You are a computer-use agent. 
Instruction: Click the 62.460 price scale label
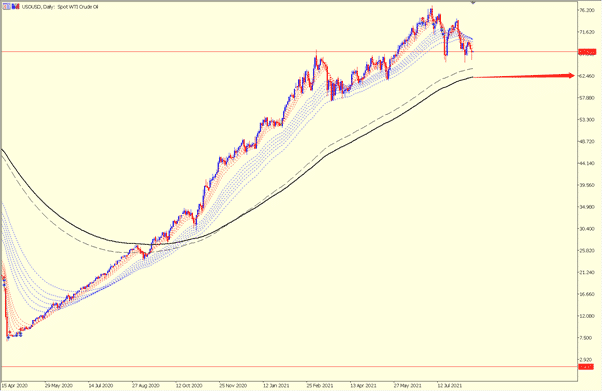coord(587,76)
